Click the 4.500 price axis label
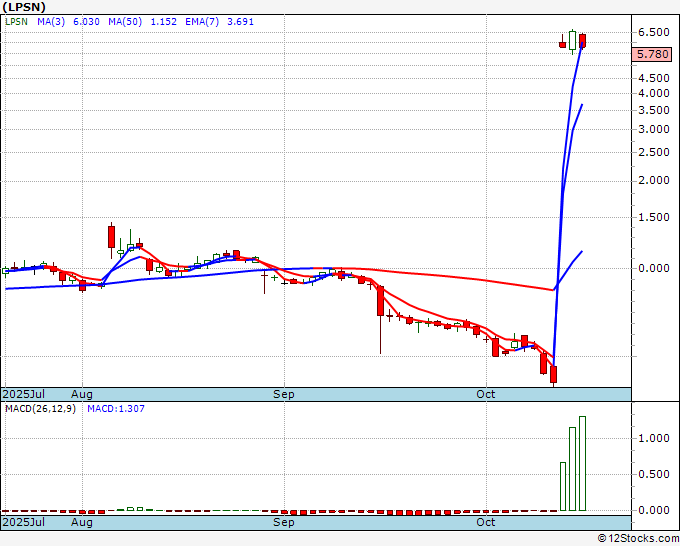This screenshot has height=546, width=680. [x=654, y=78]
